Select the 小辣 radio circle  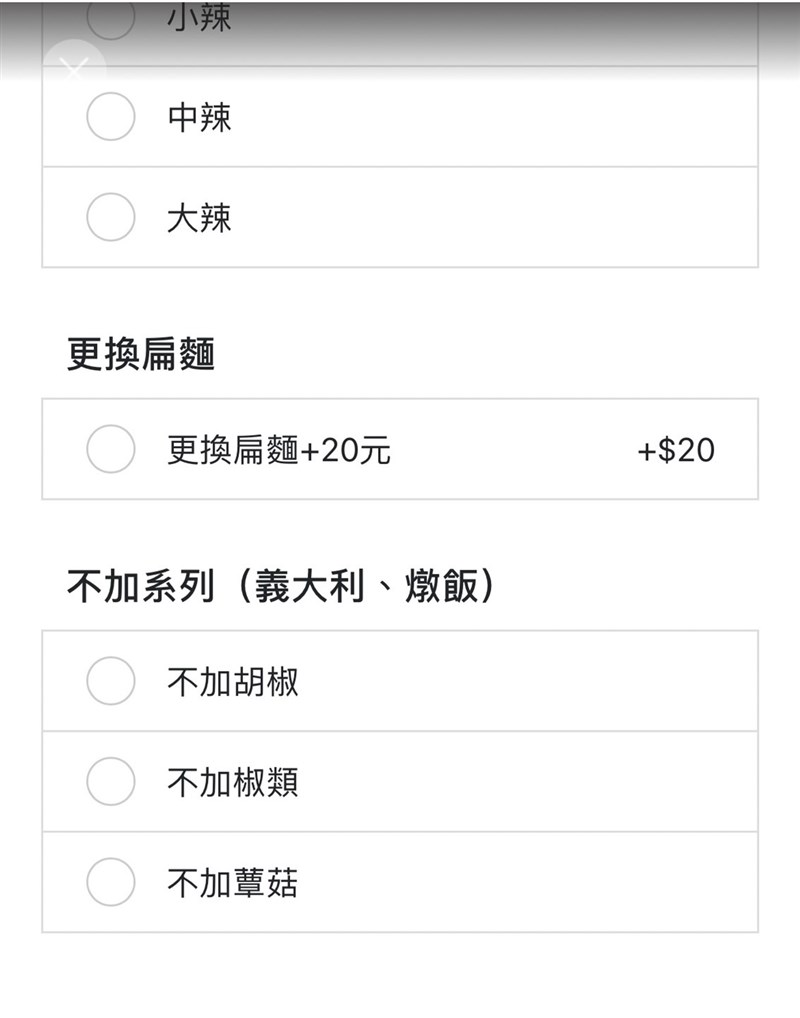click(110, 18)
